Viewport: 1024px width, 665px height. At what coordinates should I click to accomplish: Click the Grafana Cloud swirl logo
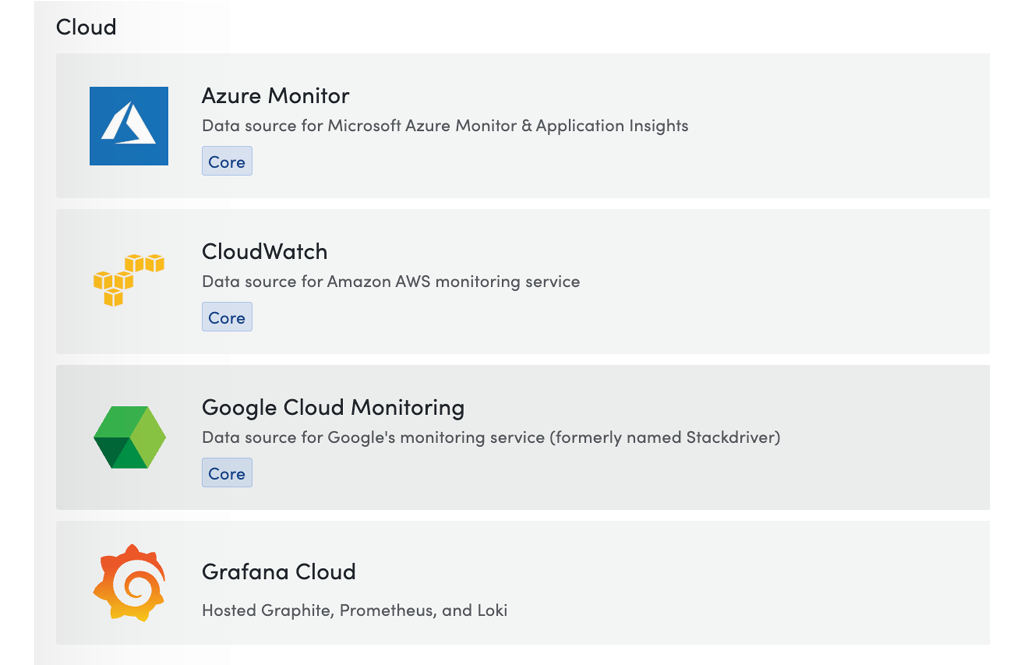[129, 582]
